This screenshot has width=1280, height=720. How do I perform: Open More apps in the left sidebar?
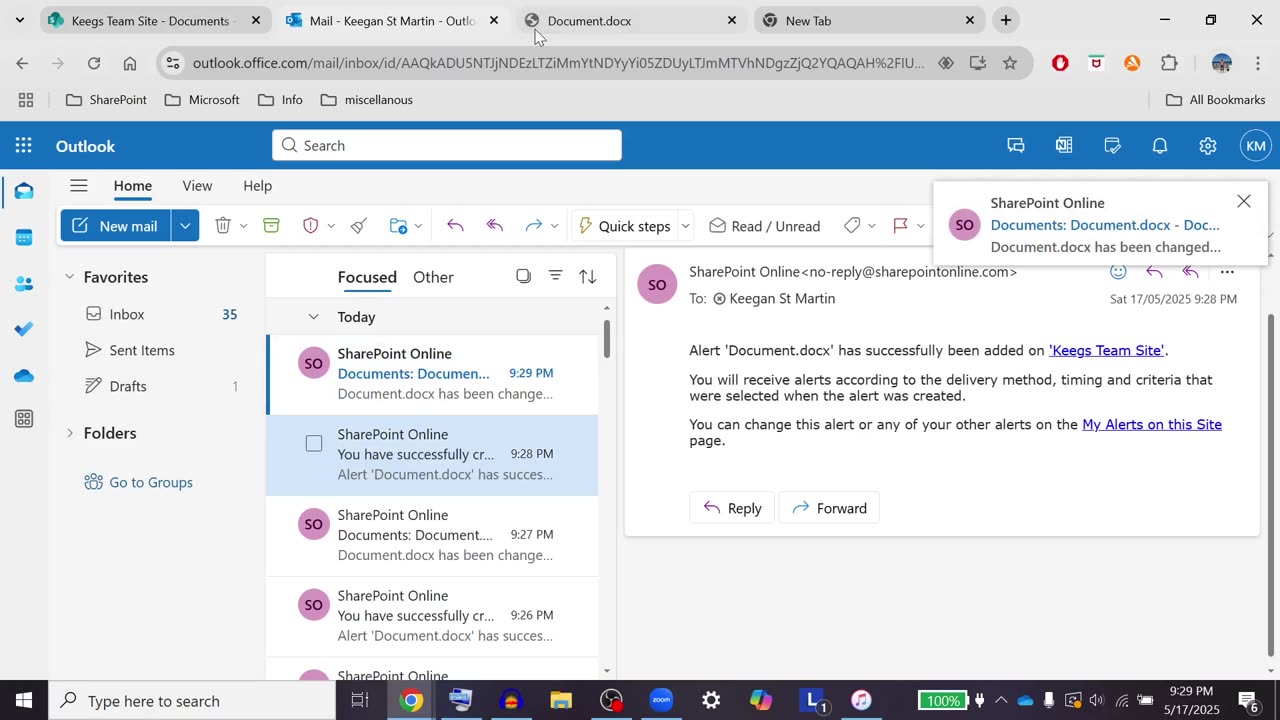tap(24, 419)
